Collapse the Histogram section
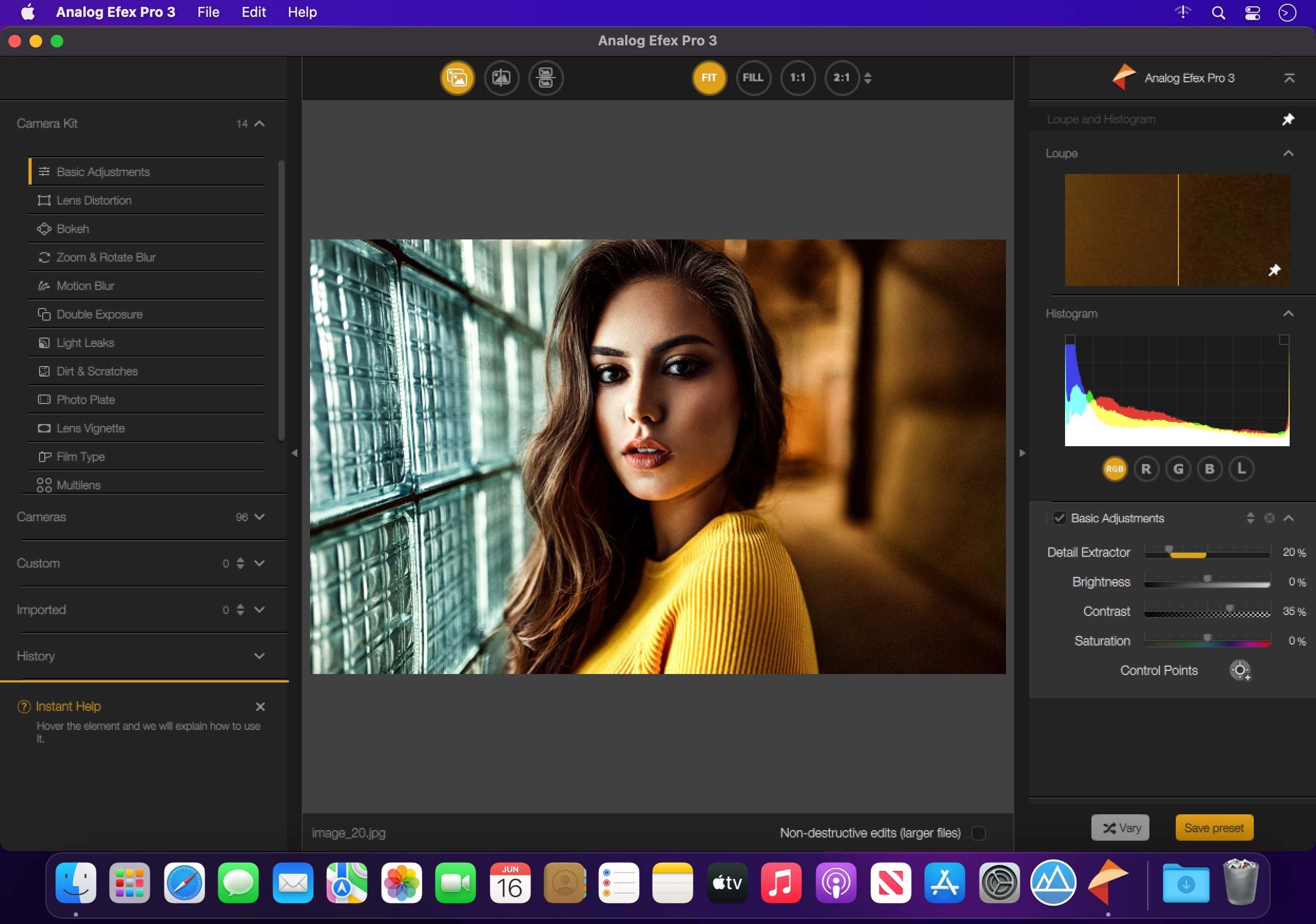This screenshot has height=924, width=1316. (1288, 314)
